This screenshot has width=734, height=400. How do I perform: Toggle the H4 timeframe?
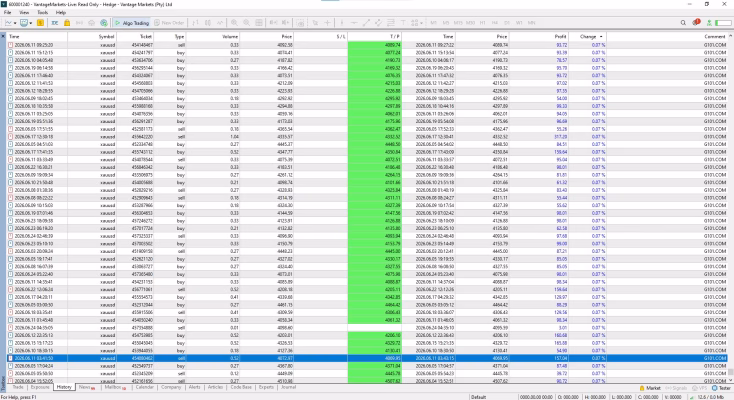pyautogui.click(x=495, y=22)
